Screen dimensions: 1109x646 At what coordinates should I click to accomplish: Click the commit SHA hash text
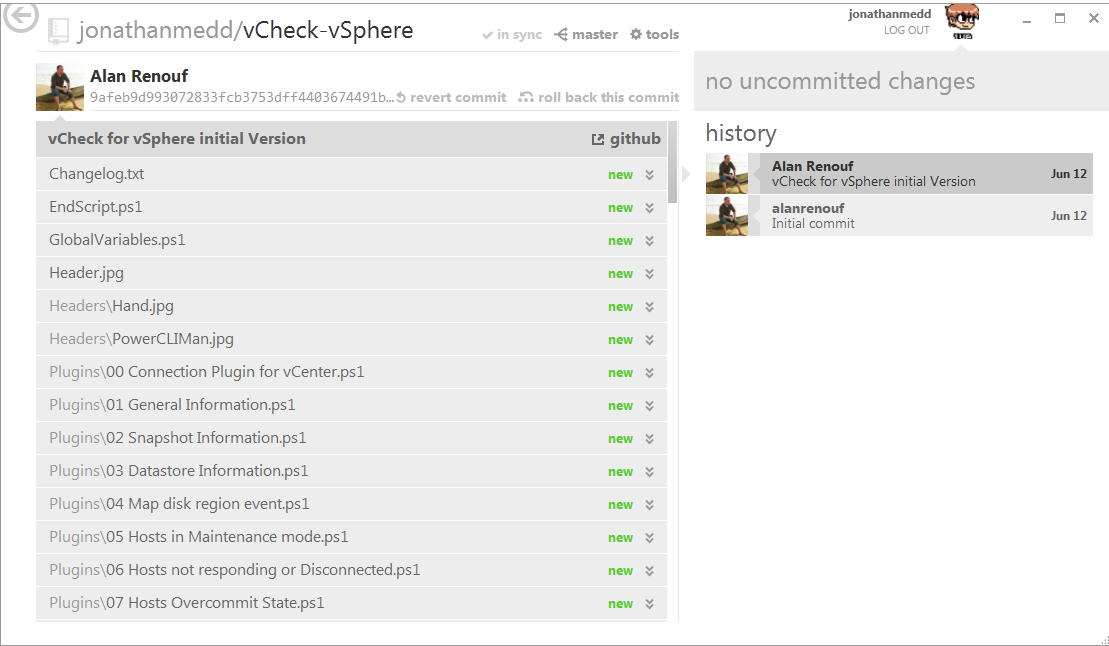tap(242, 97)
